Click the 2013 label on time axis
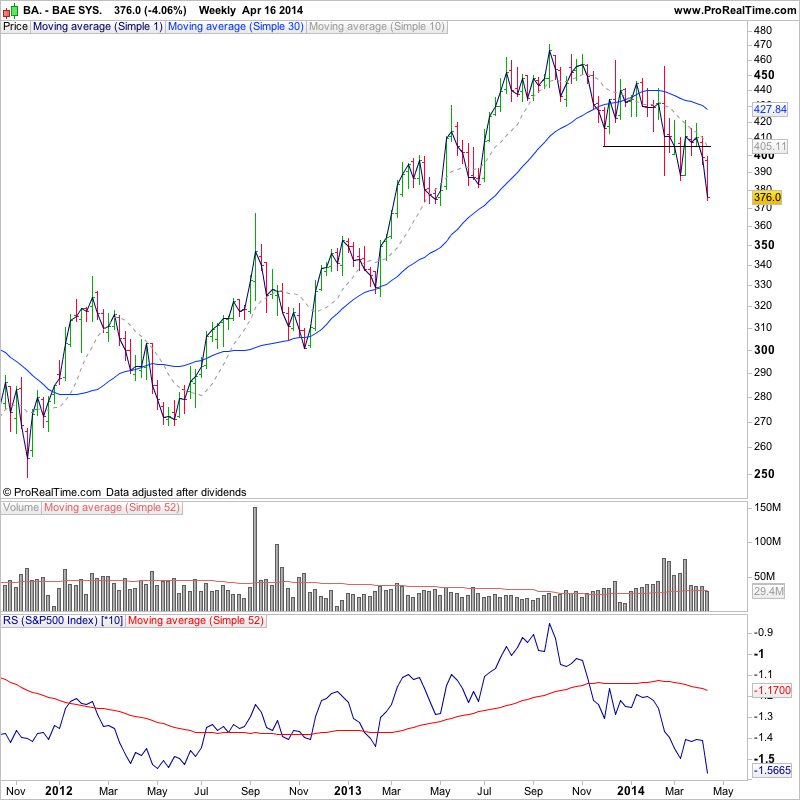This screenshot has width=800, height=800. [347, 791]
